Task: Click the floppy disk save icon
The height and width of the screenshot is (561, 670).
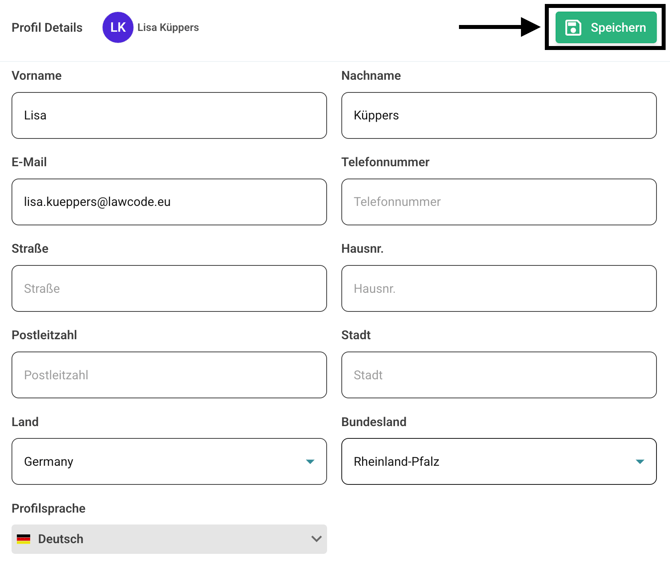Action: coord(573,28)
